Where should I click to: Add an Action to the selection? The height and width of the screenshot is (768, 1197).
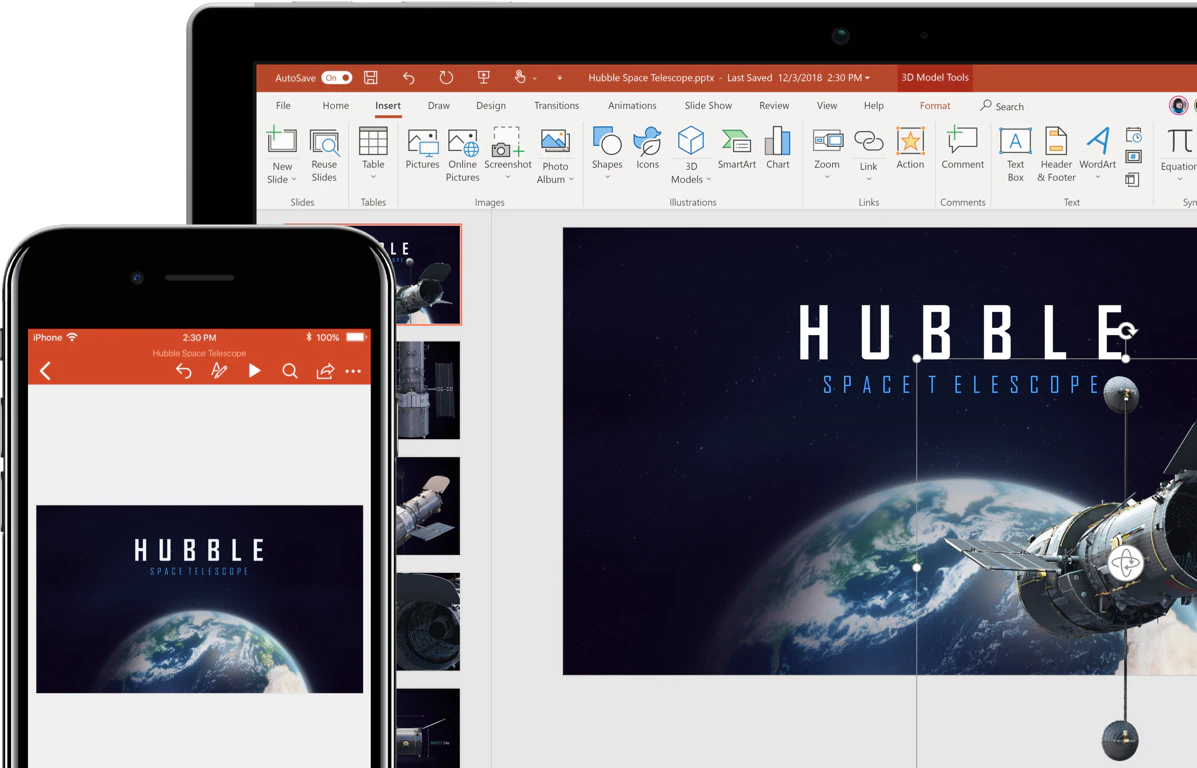click(910, 148)
